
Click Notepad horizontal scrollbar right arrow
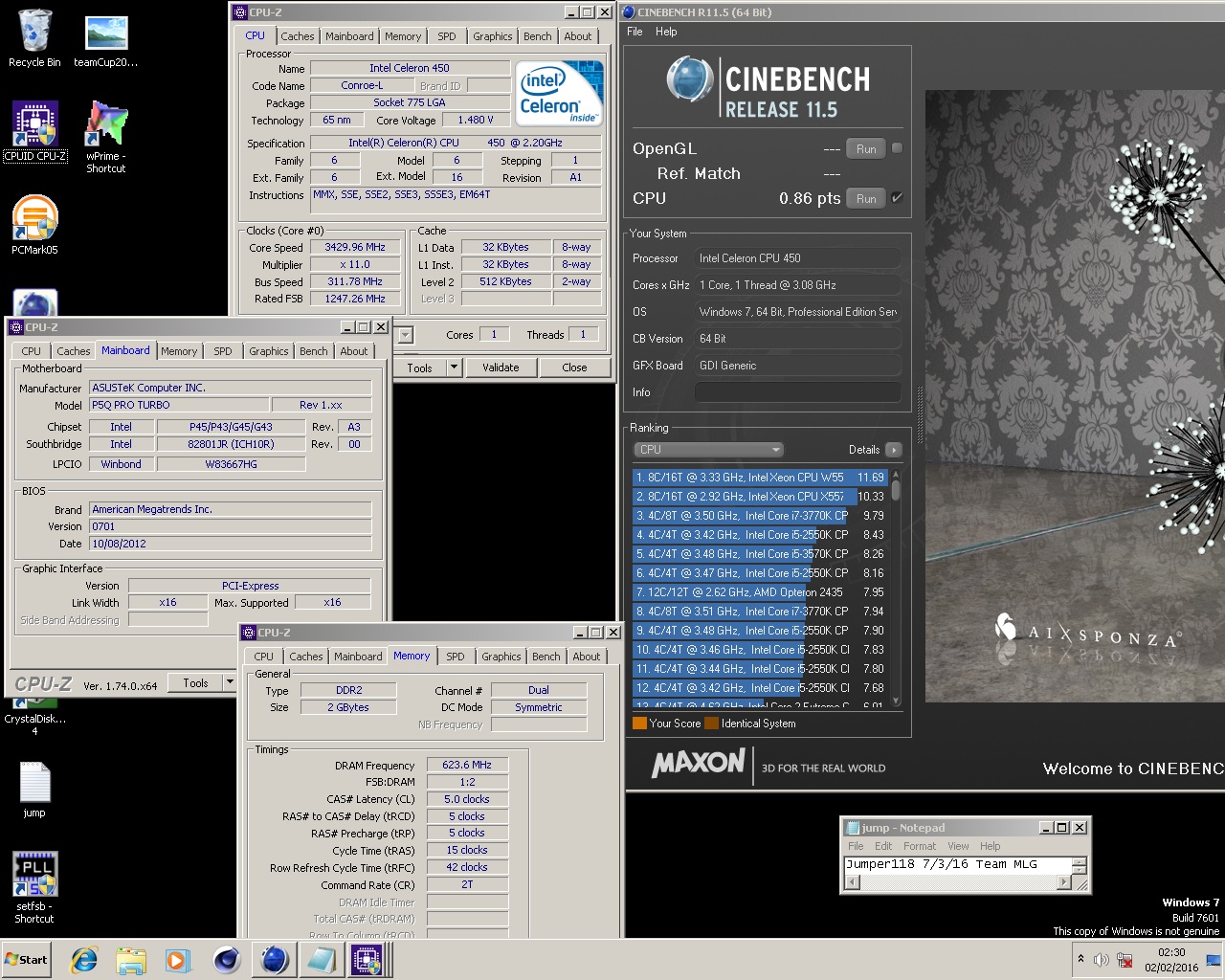click(x=1064, y=882)
